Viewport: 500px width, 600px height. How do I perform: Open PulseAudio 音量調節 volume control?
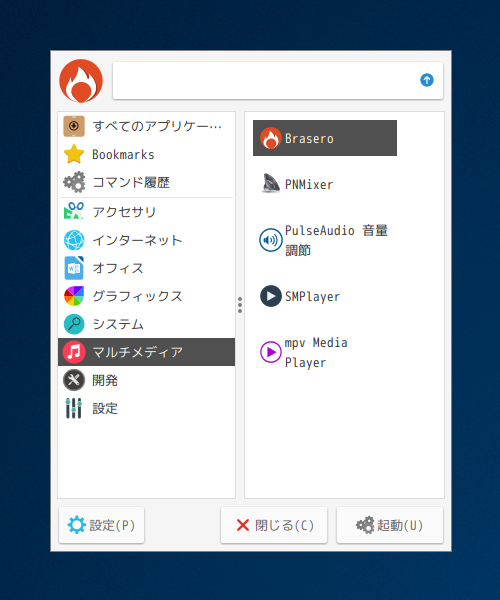324,240
